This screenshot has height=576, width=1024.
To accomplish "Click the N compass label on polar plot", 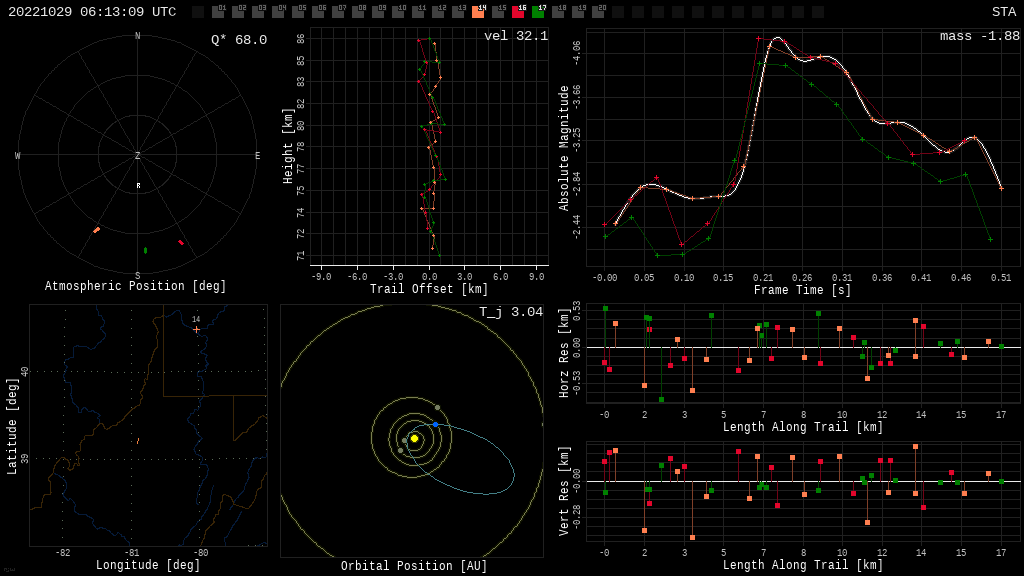I will pyautogui.click(x=137, y=36).
